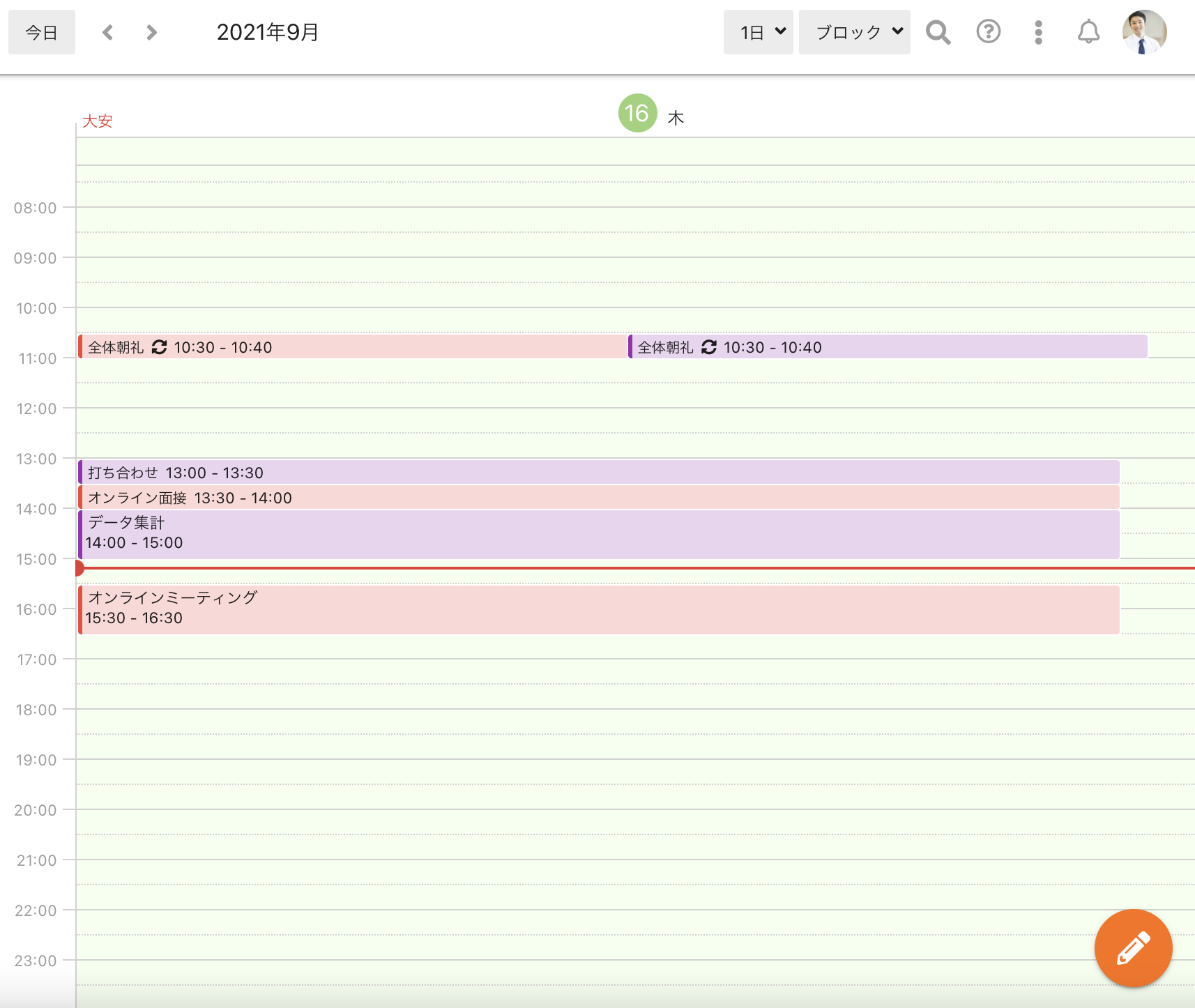1195x1008 pixels.
Task: Open the 打ち合わせ 13:00 event
Action: click(x=598, y=473)
